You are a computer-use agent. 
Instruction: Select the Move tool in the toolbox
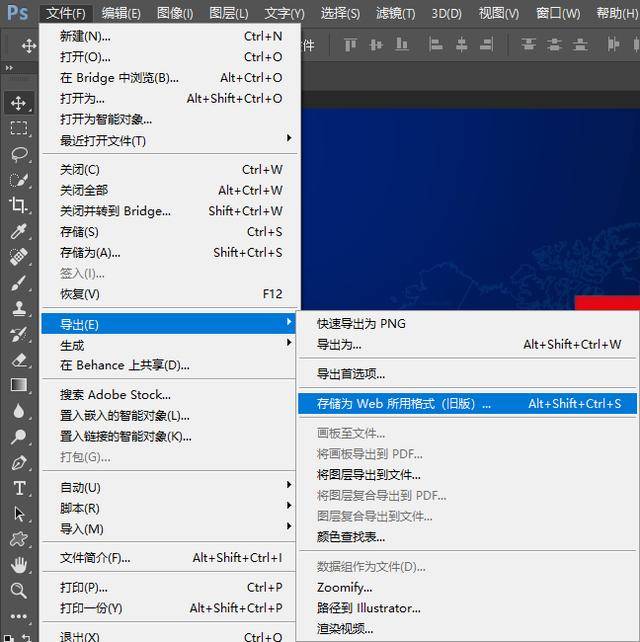tap(18, 102)
